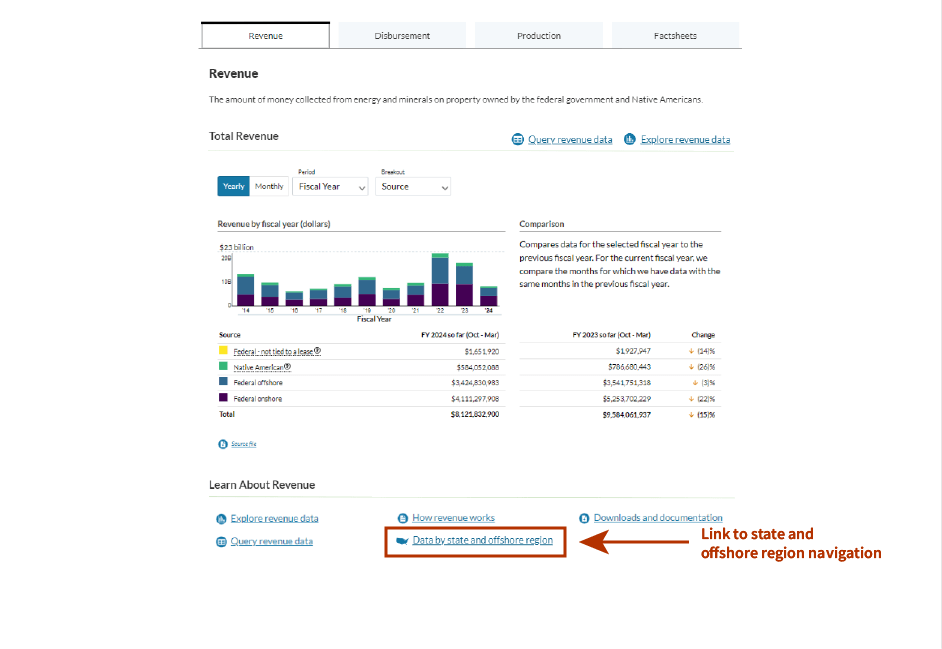Image resolution: width=942 pixels, height=649 pixels.
Task: Open the Period Fiscal Year dropdown
Action: (330, 187)
